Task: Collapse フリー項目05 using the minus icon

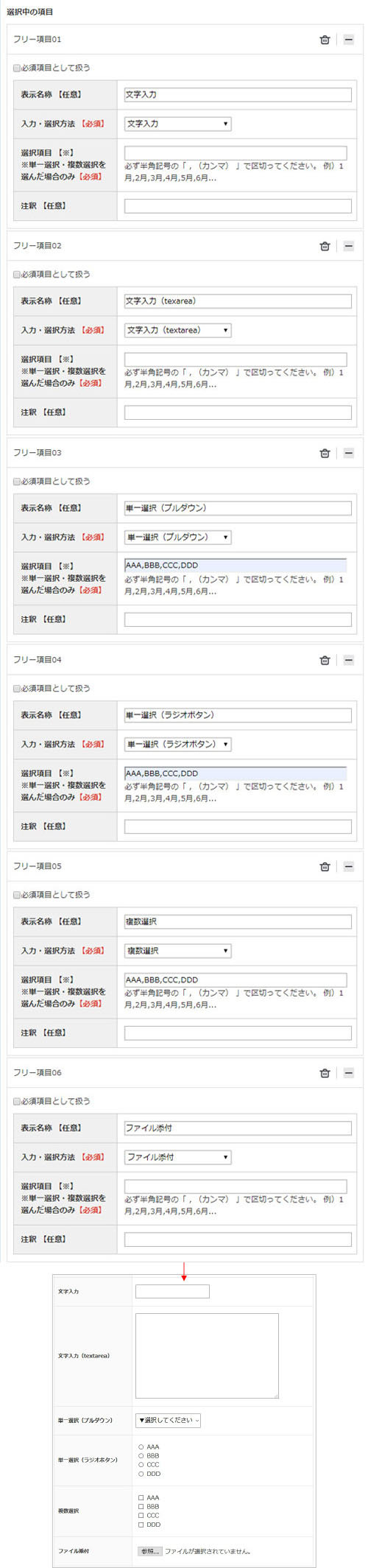Action: 349,866
